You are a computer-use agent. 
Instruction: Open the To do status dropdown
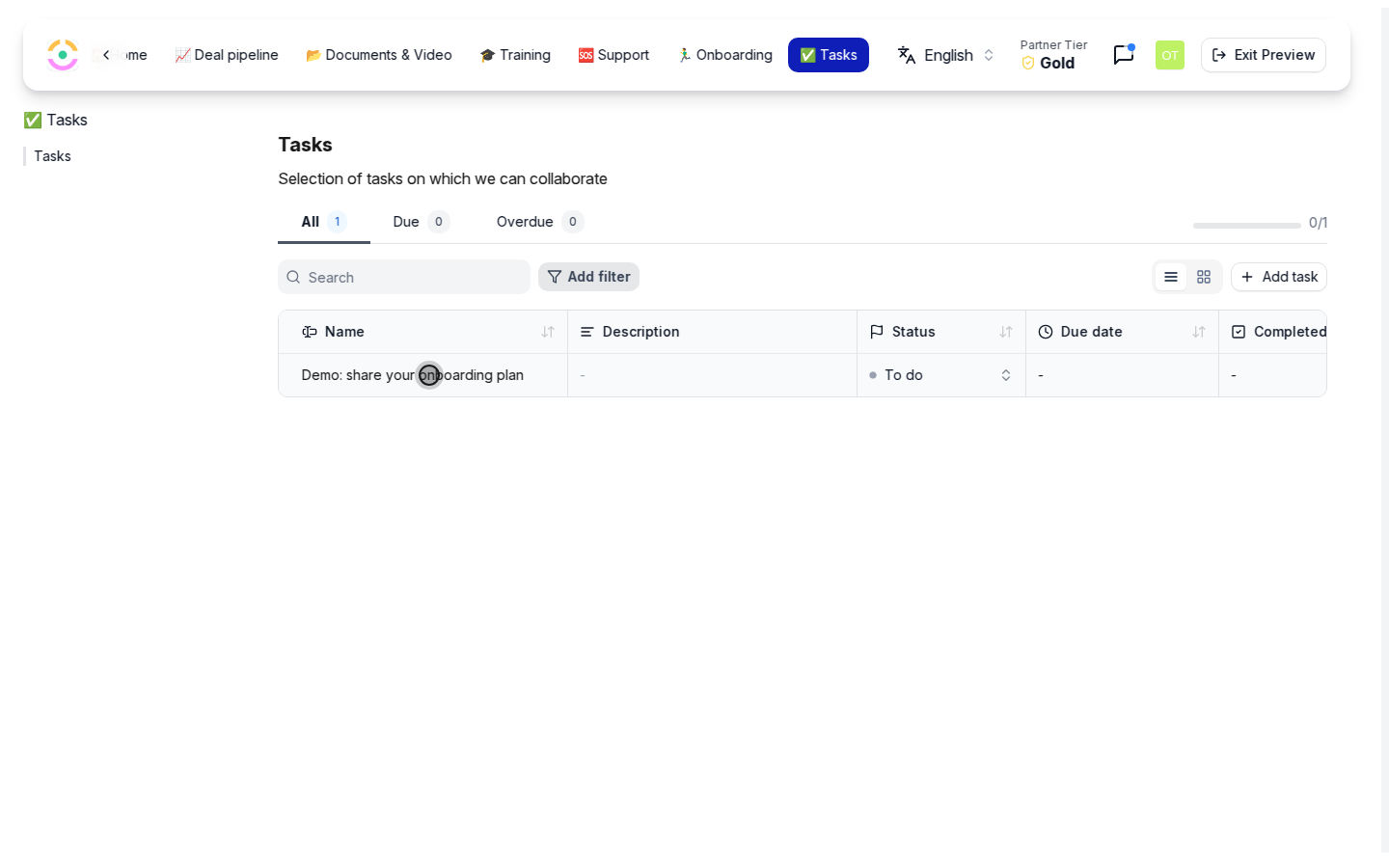(940, 375)
